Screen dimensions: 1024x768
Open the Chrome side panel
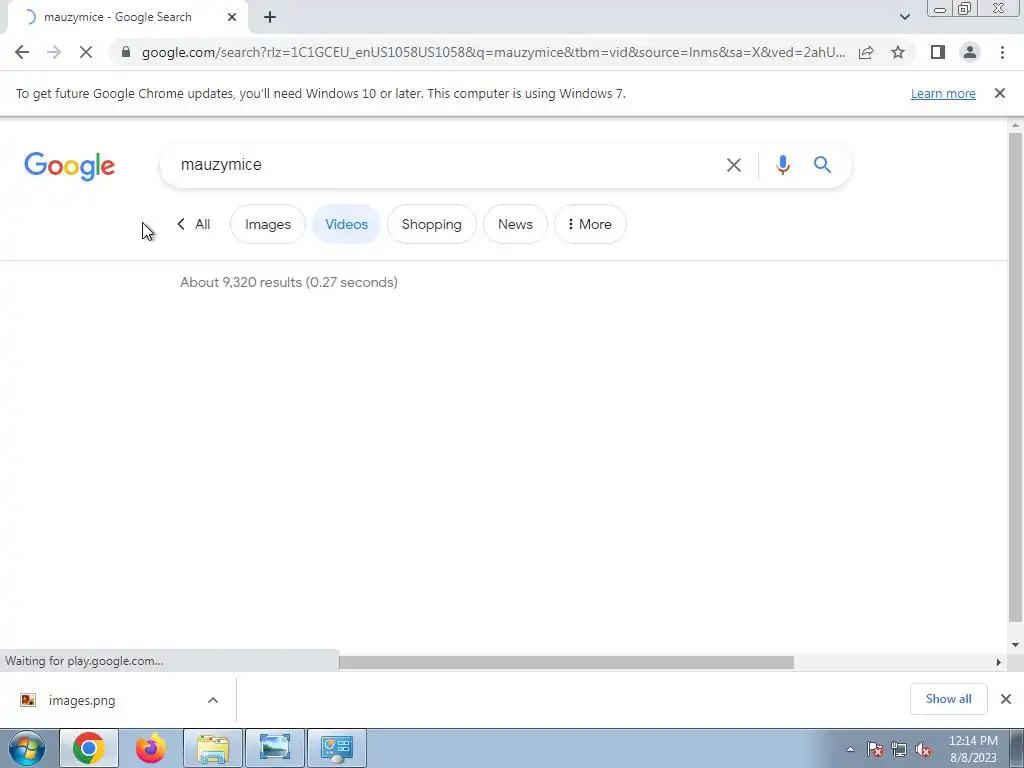click(x=938, y=52)
